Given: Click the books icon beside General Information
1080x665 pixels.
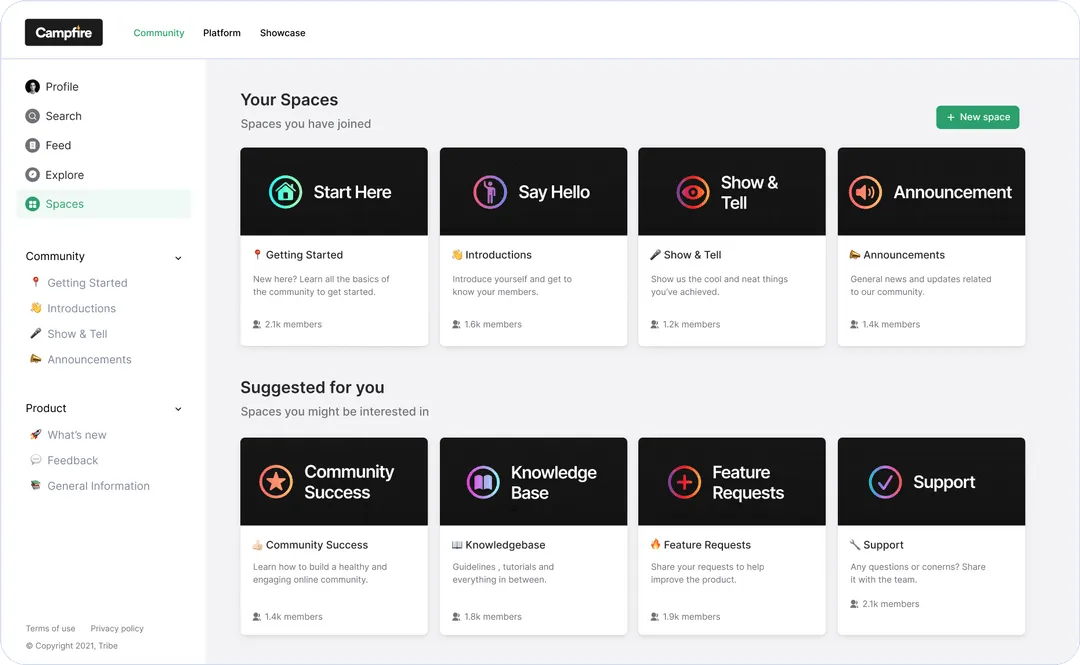Looking at the screenshot, I should pos(36,485).
